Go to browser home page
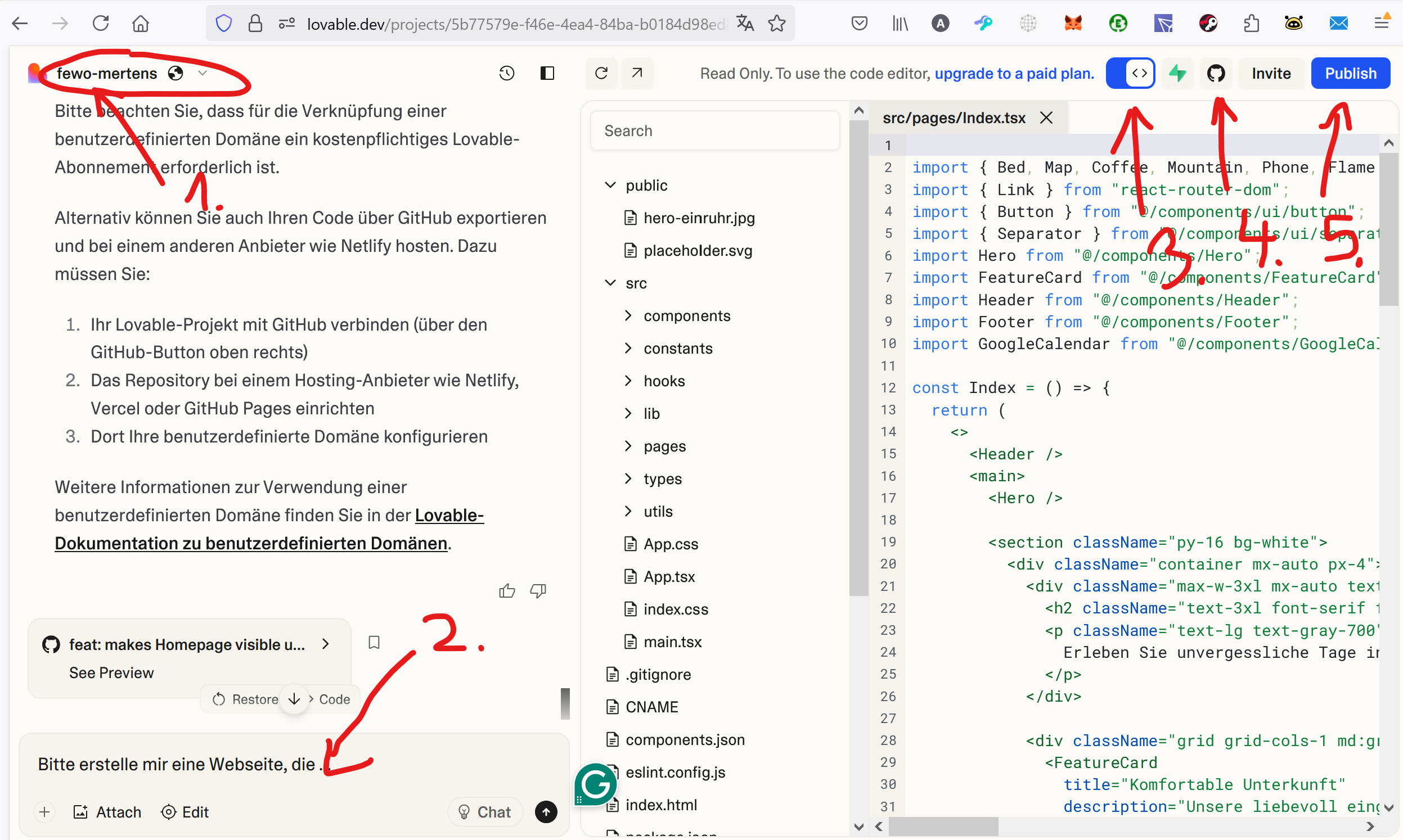Image resolution: width=1403 pixels, height=840 pixels. point(141,24)
